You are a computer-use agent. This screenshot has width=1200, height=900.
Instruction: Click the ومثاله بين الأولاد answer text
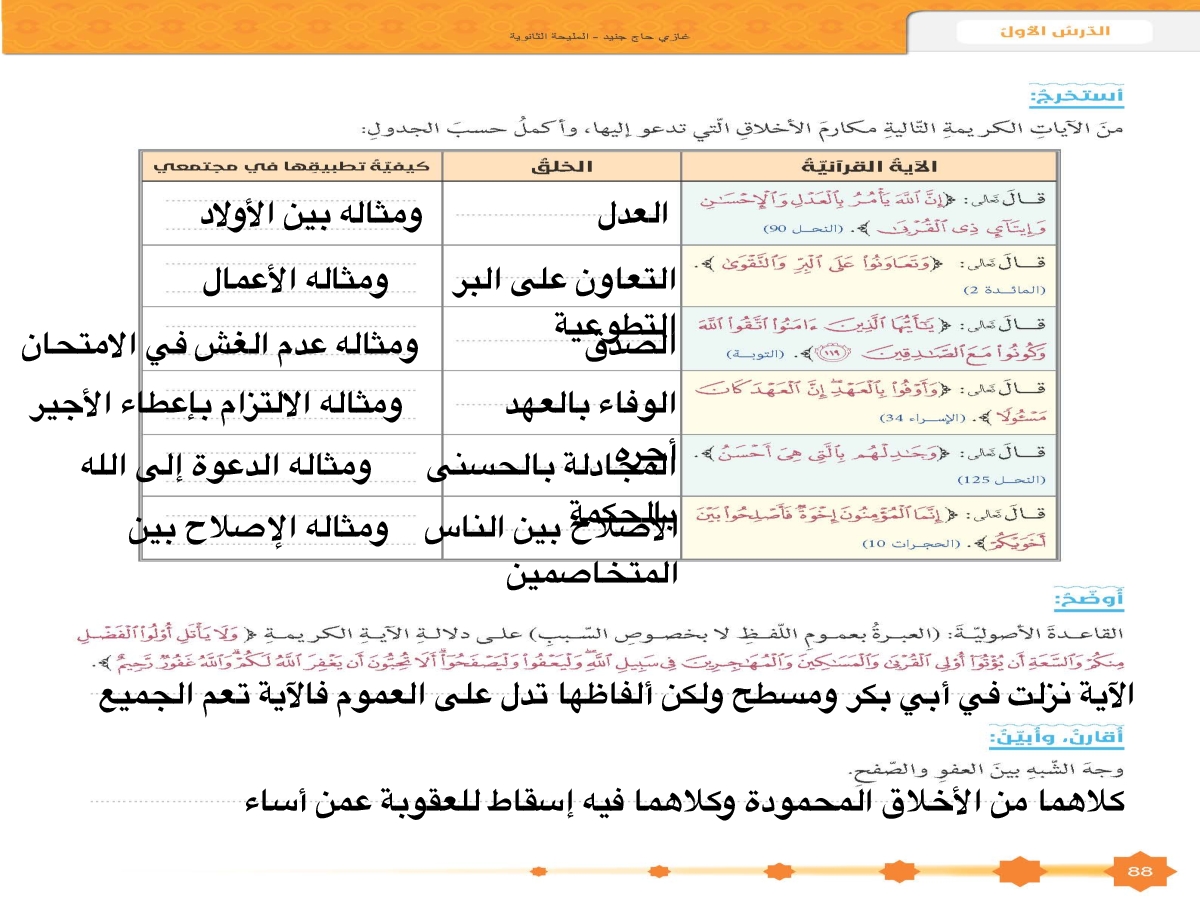308,215
